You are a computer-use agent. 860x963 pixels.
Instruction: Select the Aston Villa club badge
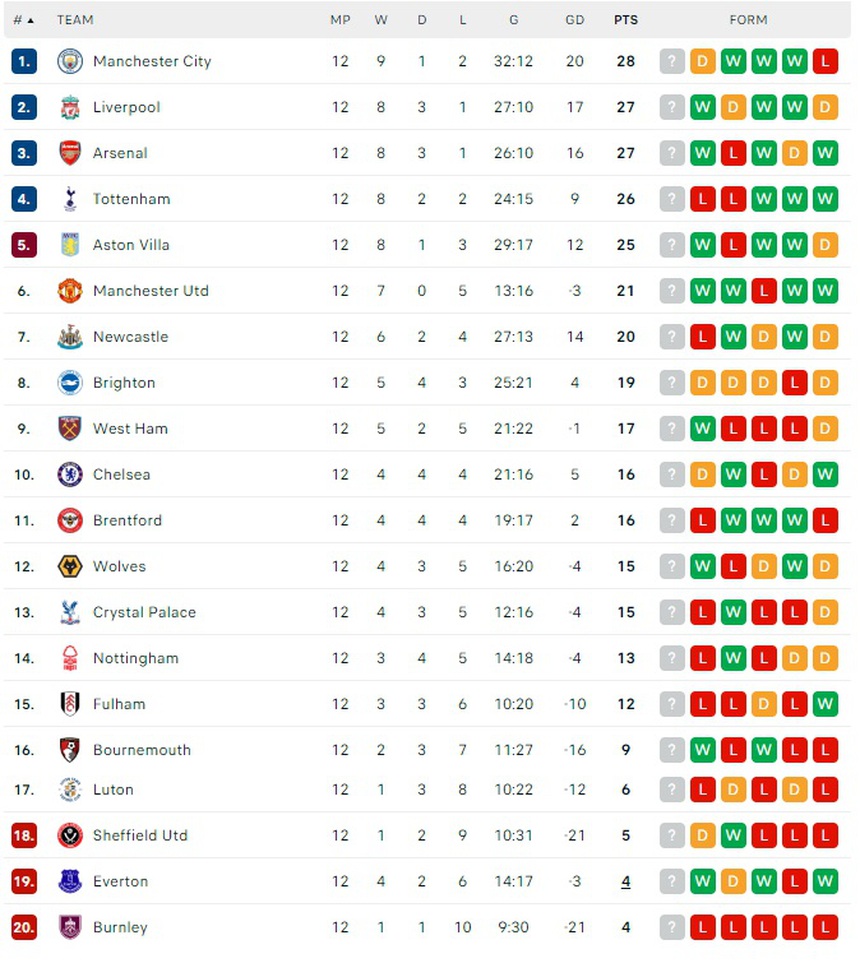point(69,245)
